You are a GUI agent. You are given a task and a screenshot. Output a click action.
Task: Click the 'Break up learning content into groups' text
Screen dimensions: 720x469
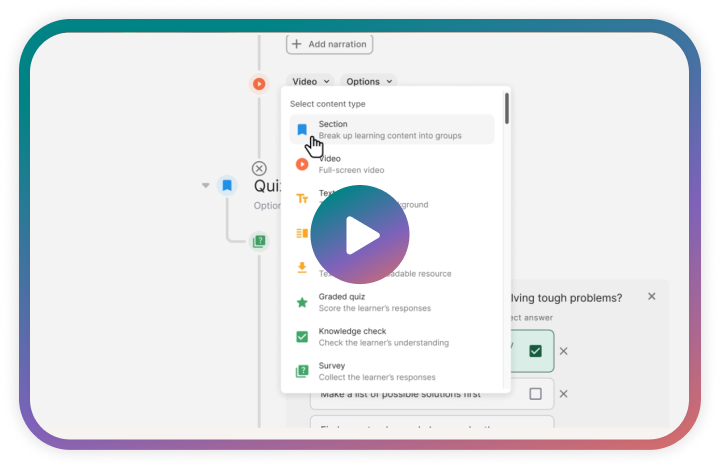click(390, 136)
